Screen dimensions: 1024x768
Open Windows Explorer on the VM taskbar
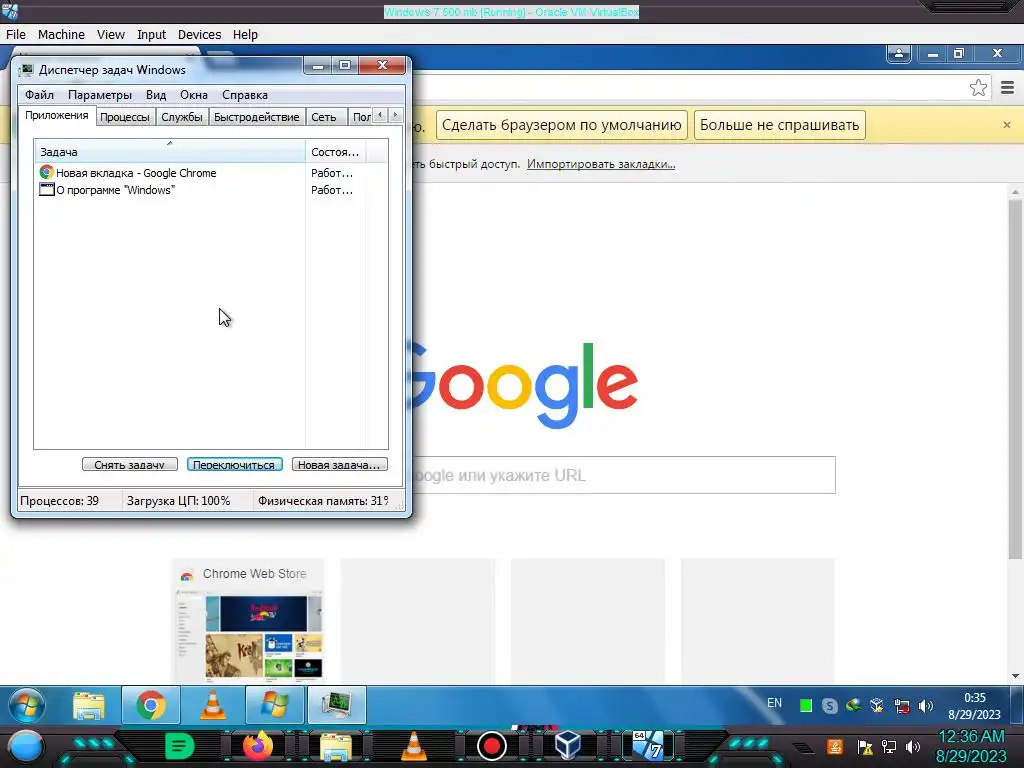(x=89, y=705)
